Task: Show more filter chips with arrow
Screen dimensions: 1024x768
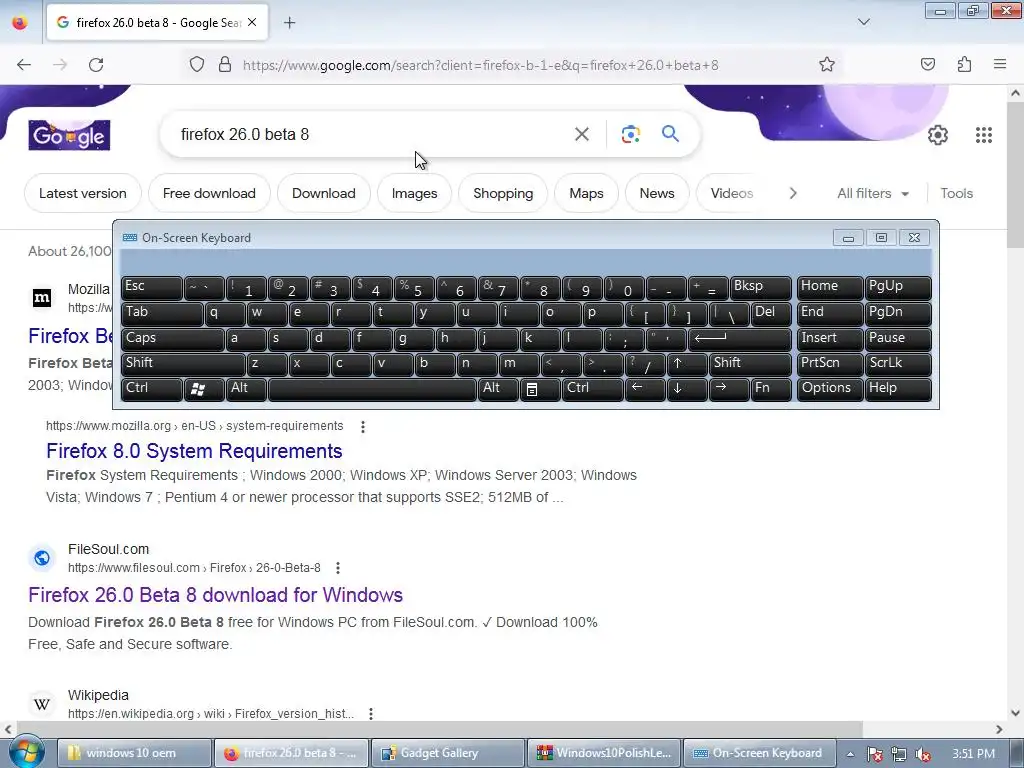Action: tap(792, 193)
